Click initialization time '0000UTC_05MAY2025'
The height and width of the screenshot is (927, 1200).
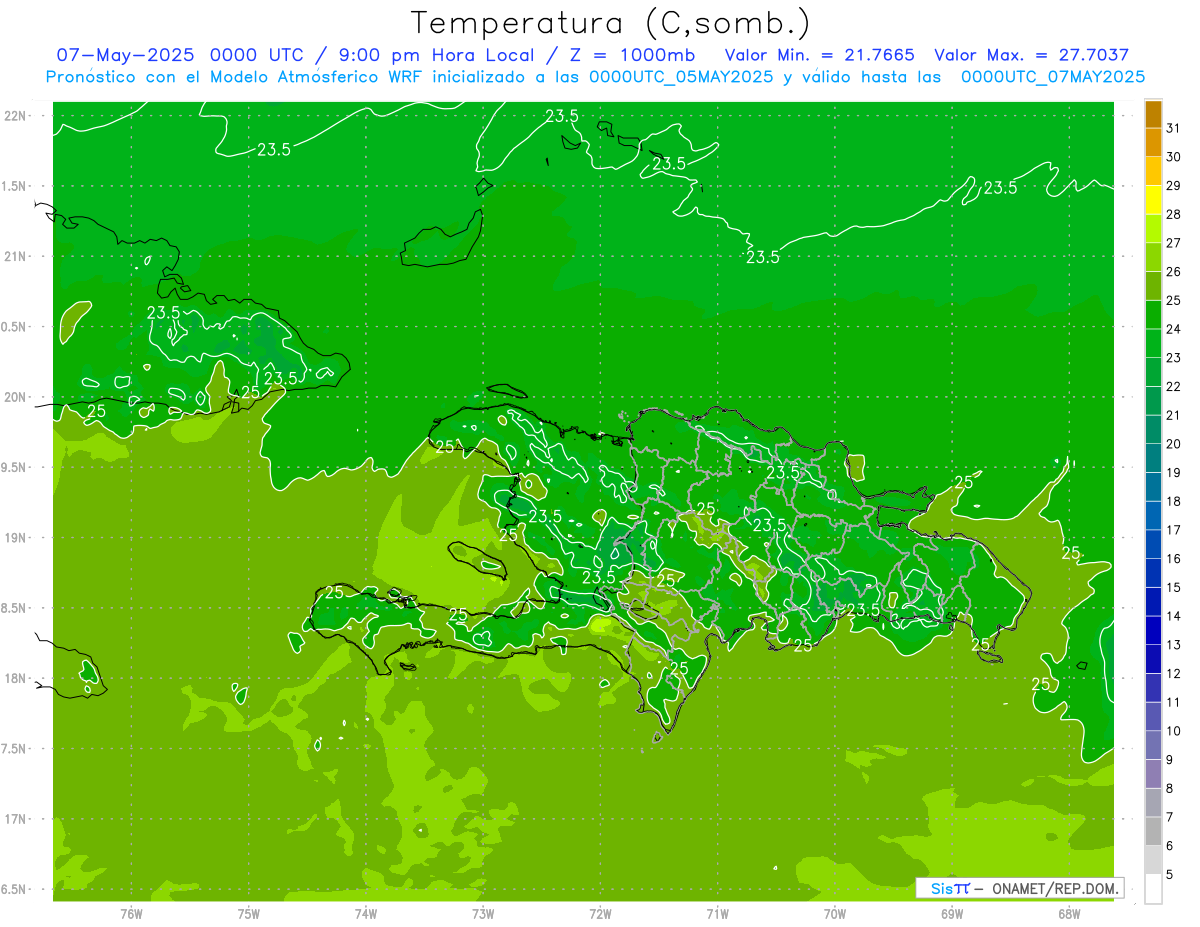[x=681, y=77]
